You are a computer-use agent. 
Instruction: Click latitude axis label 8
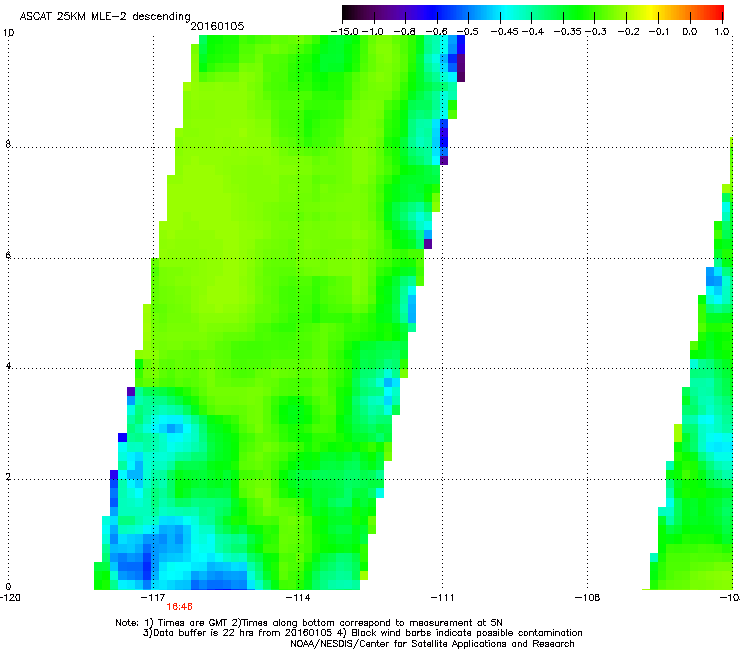pyautogui.click(x=8, y=144)
